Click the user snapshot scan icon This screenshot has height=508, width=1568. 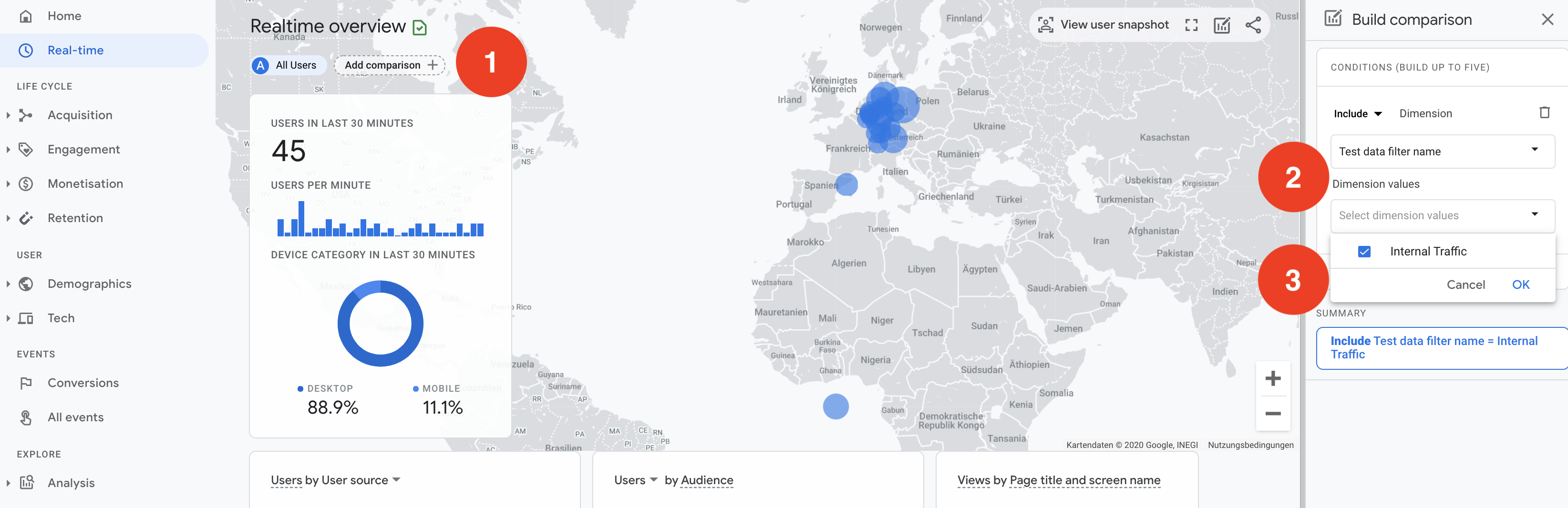click(x=1045, y=25)
